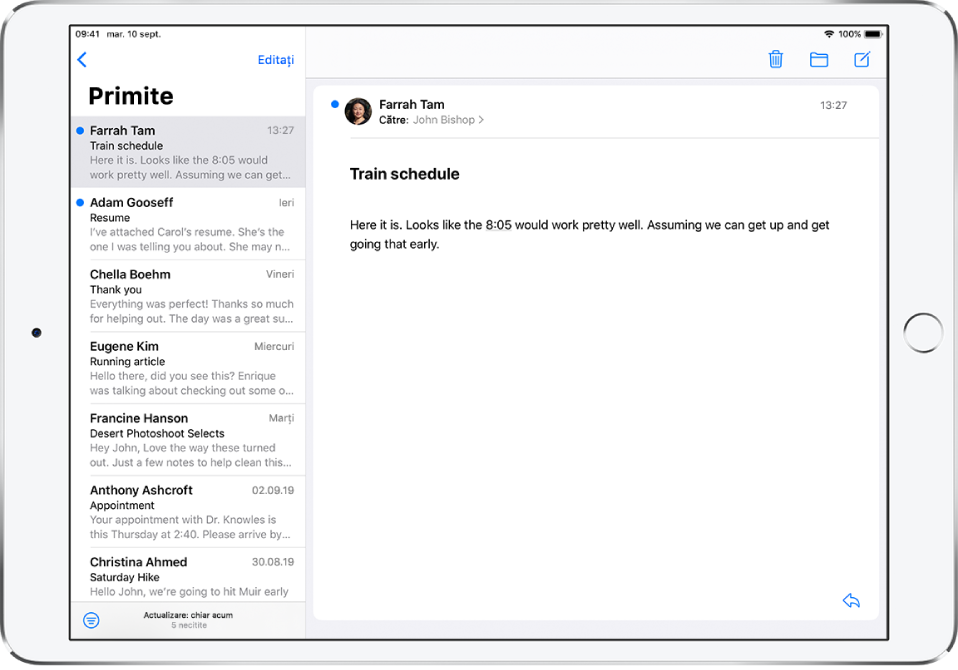
Task: Tap the 09:41 clock in status bar
Action: coord(87,34)
